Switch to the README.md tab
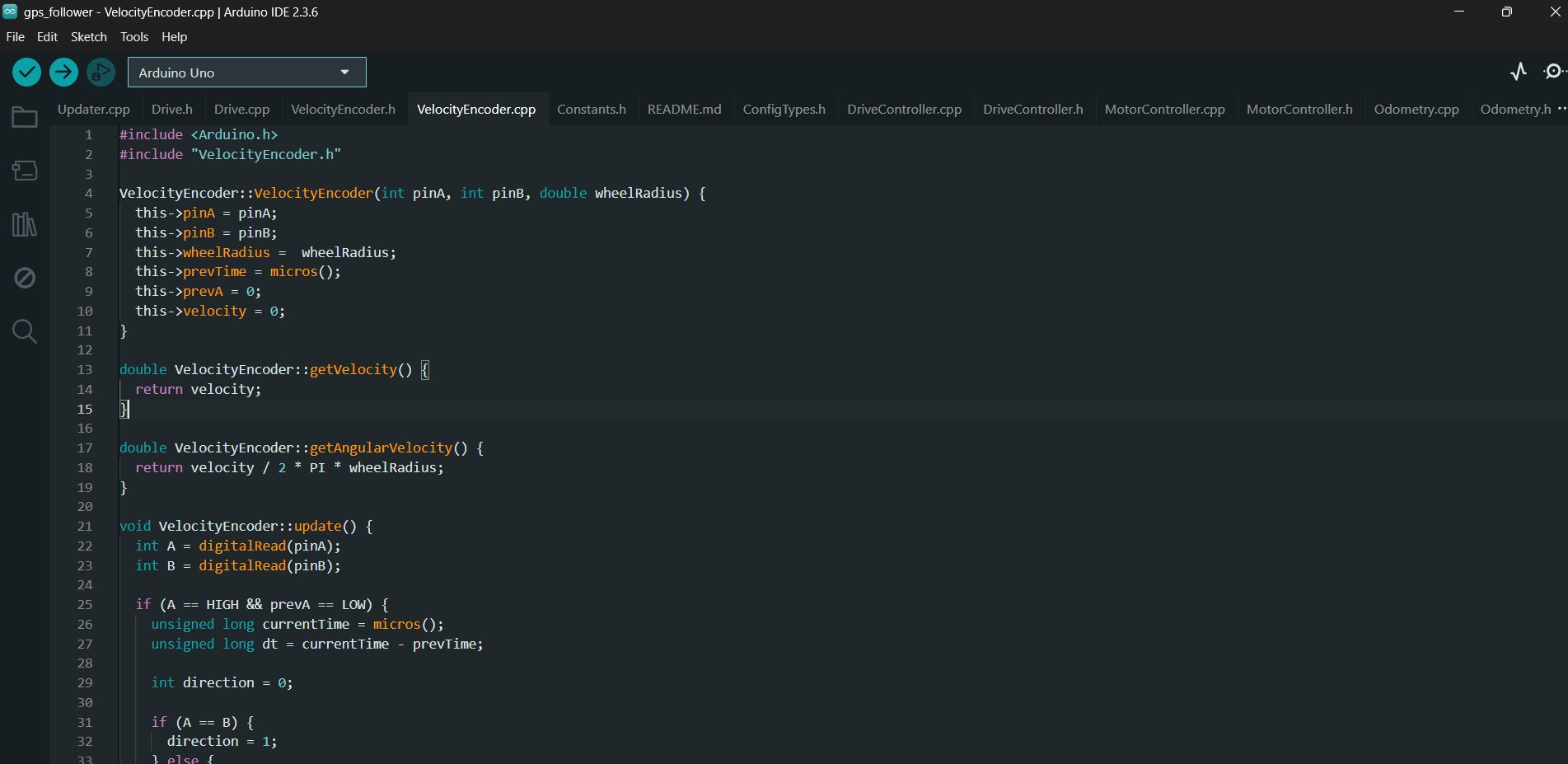The image size is (1568, 764). tap(684, 110)
